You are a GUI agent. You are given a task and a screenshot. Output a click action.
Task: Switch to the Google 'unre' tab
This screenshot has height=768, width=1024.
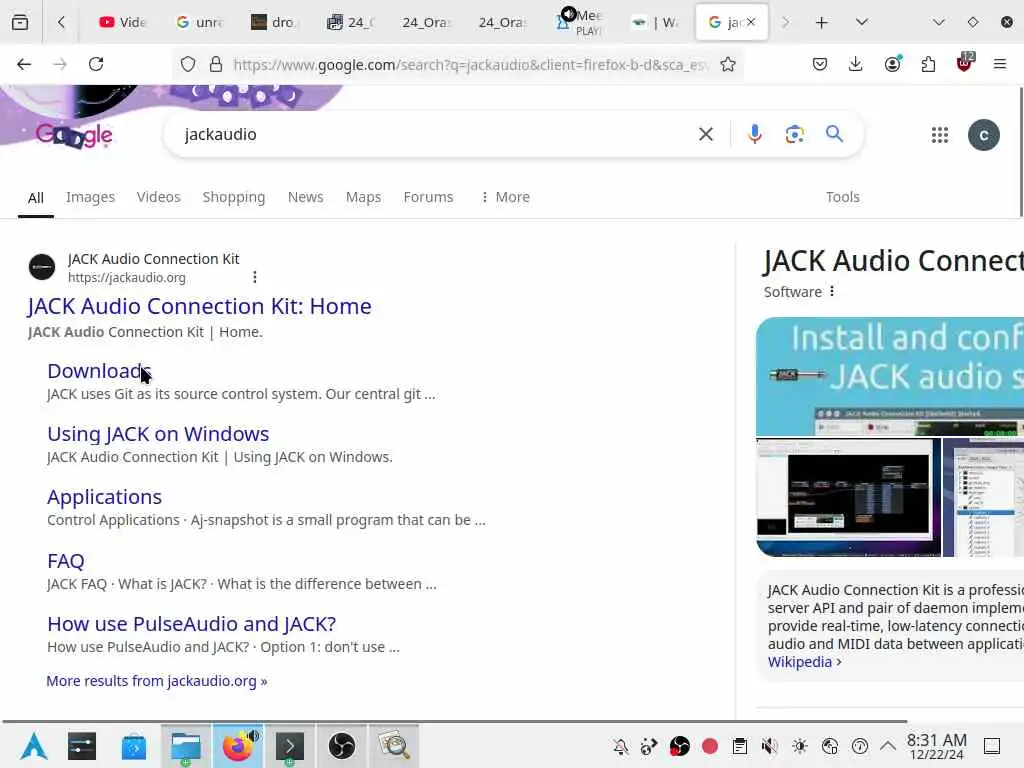(200, 22)
